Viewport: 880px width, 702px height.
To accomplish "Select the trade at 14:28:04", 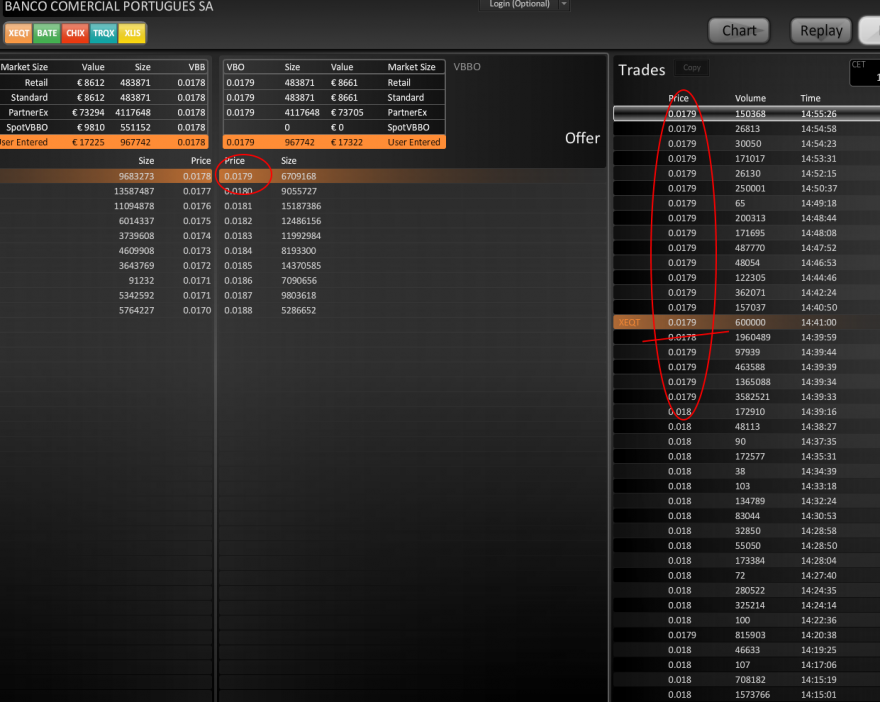I will [746, 561].
